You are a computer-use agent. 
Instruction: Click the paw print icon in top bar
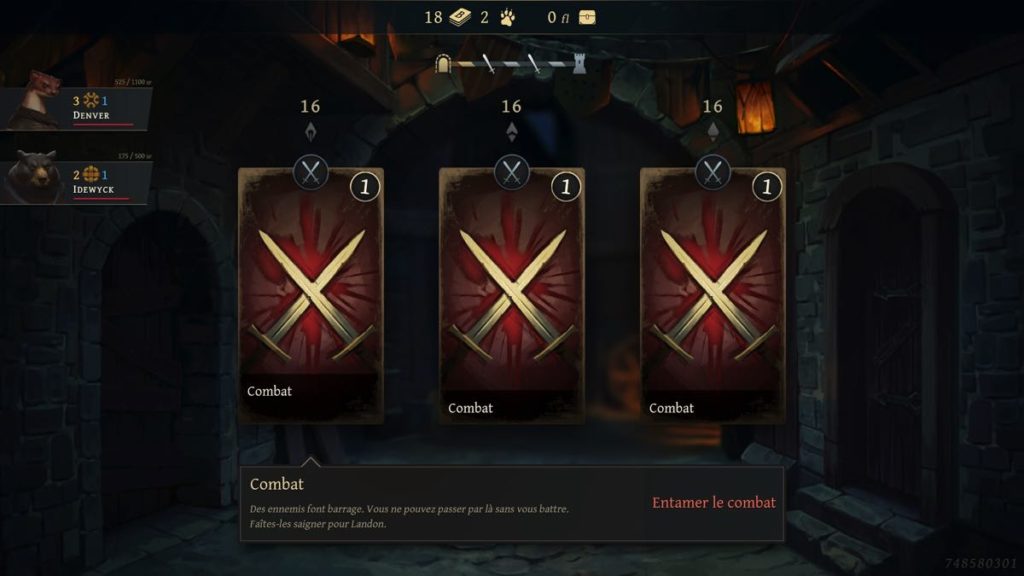507,17
